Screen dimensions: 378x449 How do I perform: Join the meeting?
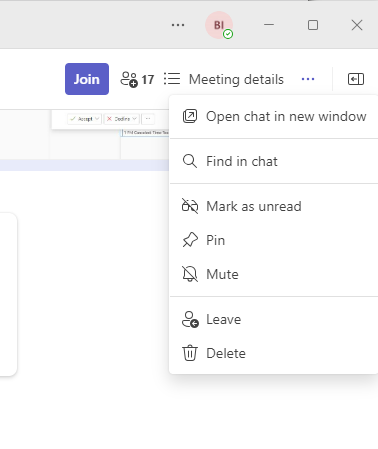(x=87, y=79)
